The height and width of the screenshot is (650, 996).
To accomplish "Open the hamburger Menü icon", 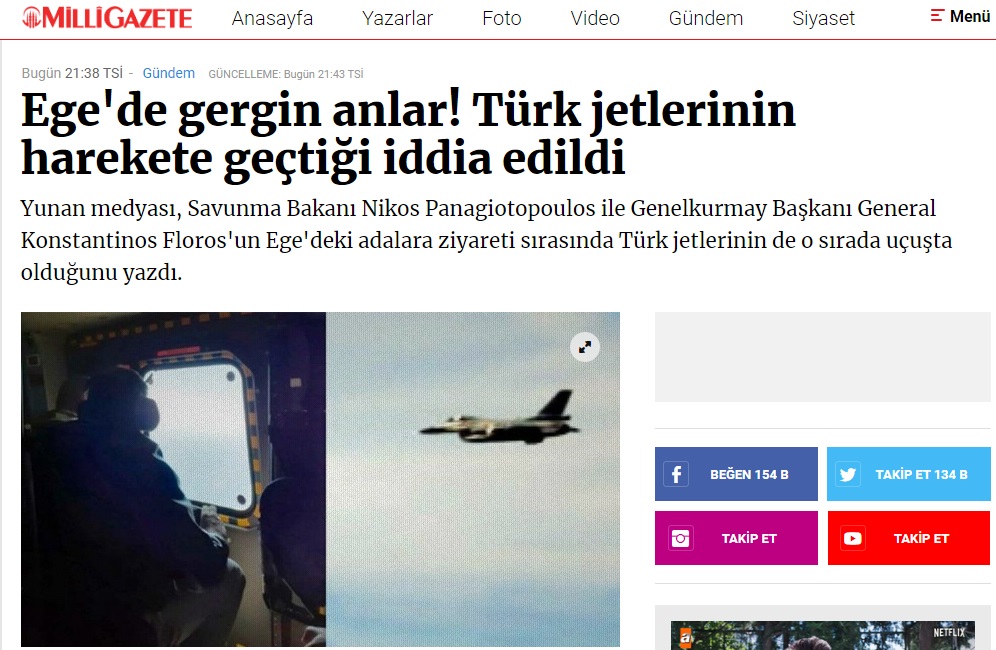I will pos(937,15).
